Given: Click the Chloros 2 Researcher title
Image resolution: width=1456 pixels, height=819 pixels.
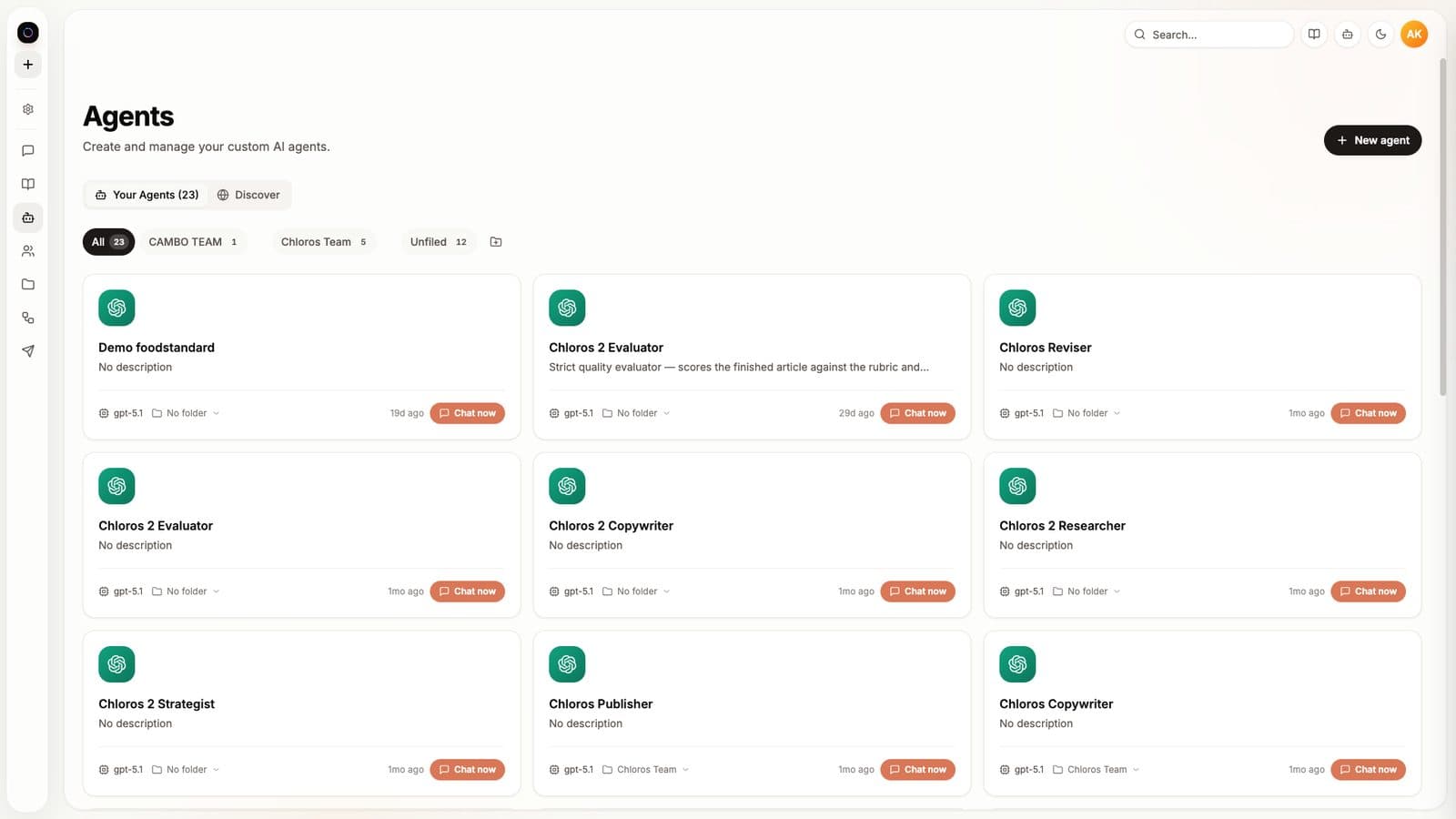Looking at the screenshot, I should [1062, 526].
